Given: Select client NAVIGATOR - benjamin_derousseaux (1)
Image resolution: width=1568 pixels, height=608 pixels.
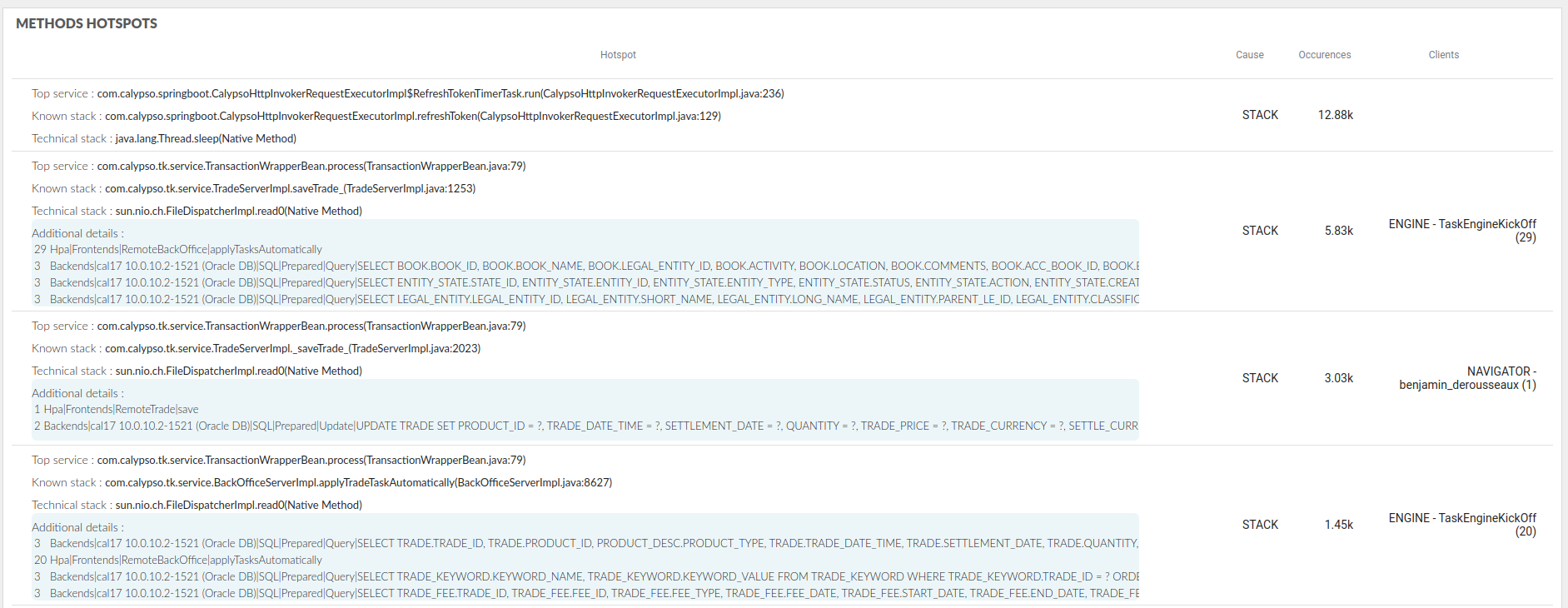Looking at the screenshot, I should point(1467,378).
